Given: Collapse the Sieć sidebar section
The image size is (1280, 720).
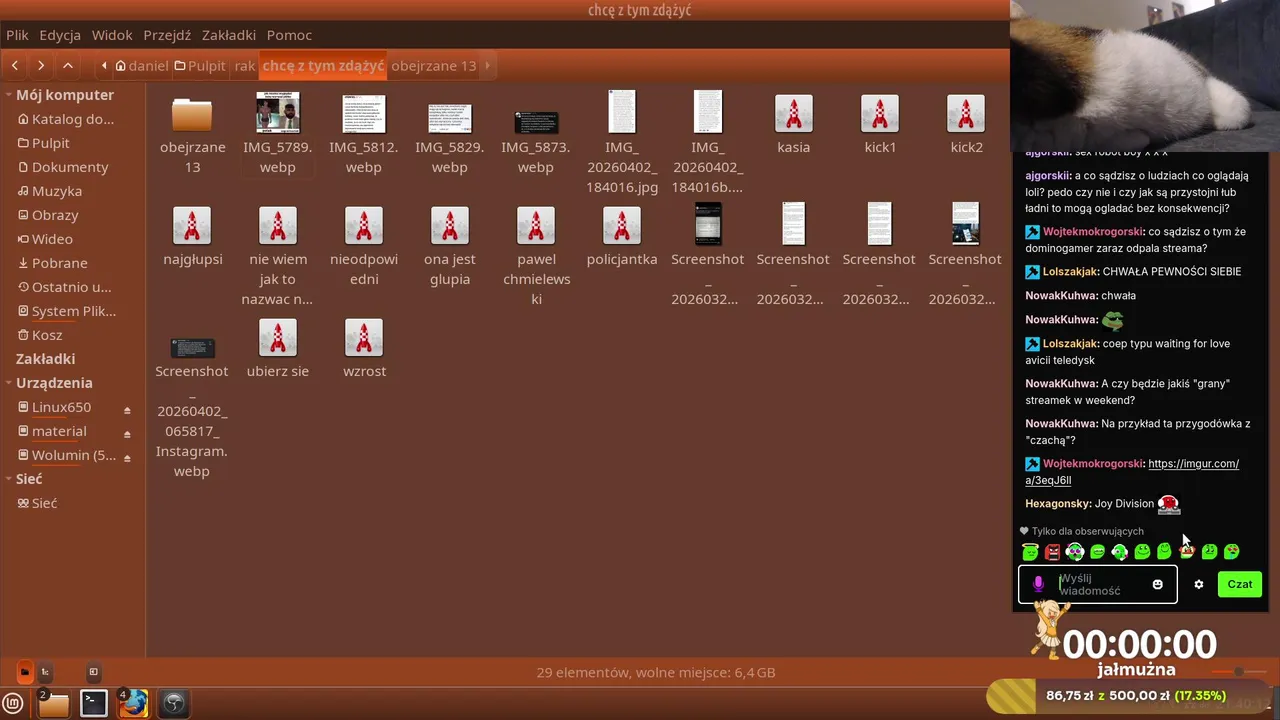Looking at the screenshot, I should (8, 479).
